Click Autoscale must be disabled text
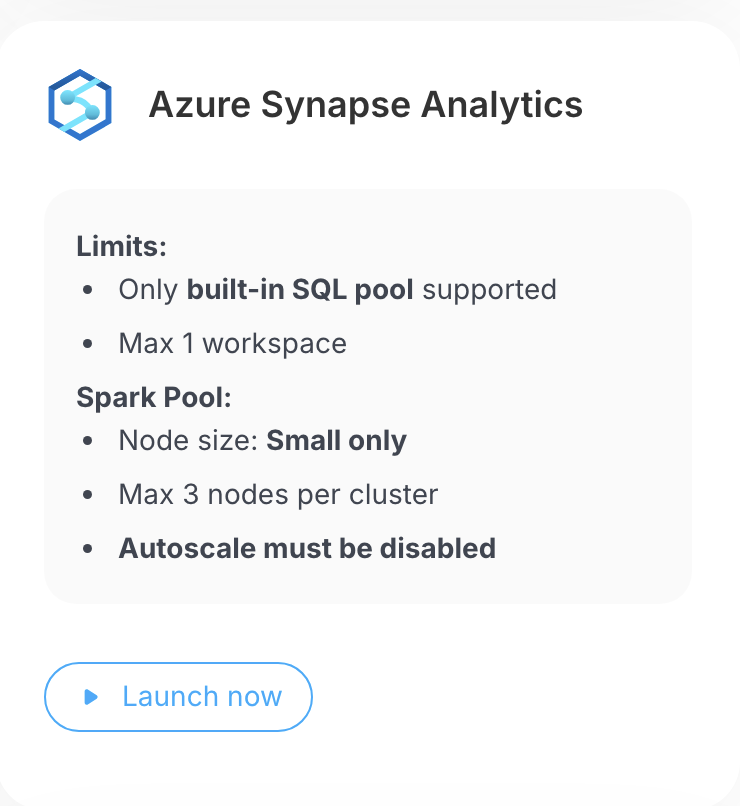Viewport: 740px width, 806px height. 307,548
